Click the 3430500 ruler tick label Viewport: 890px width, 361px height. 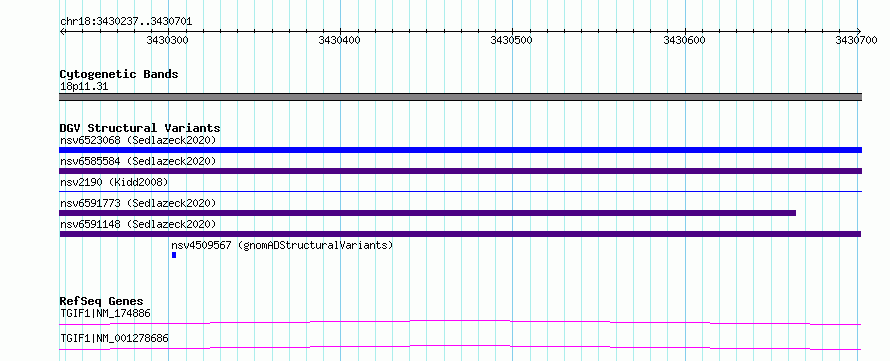pyautogui.click(x=511, y=40)
